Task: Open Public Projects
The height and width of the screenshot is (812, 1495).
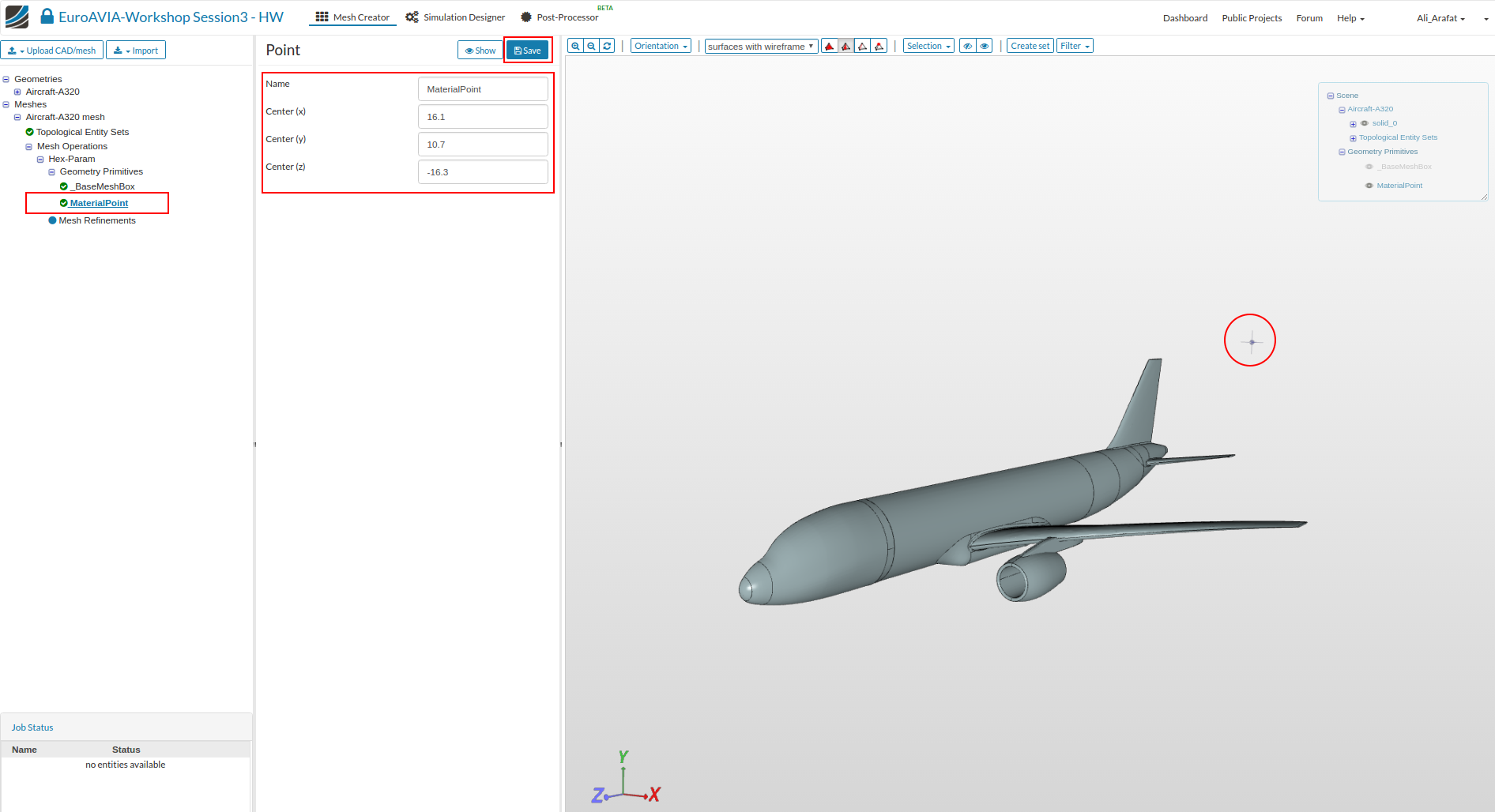Action: point(1252,18)
